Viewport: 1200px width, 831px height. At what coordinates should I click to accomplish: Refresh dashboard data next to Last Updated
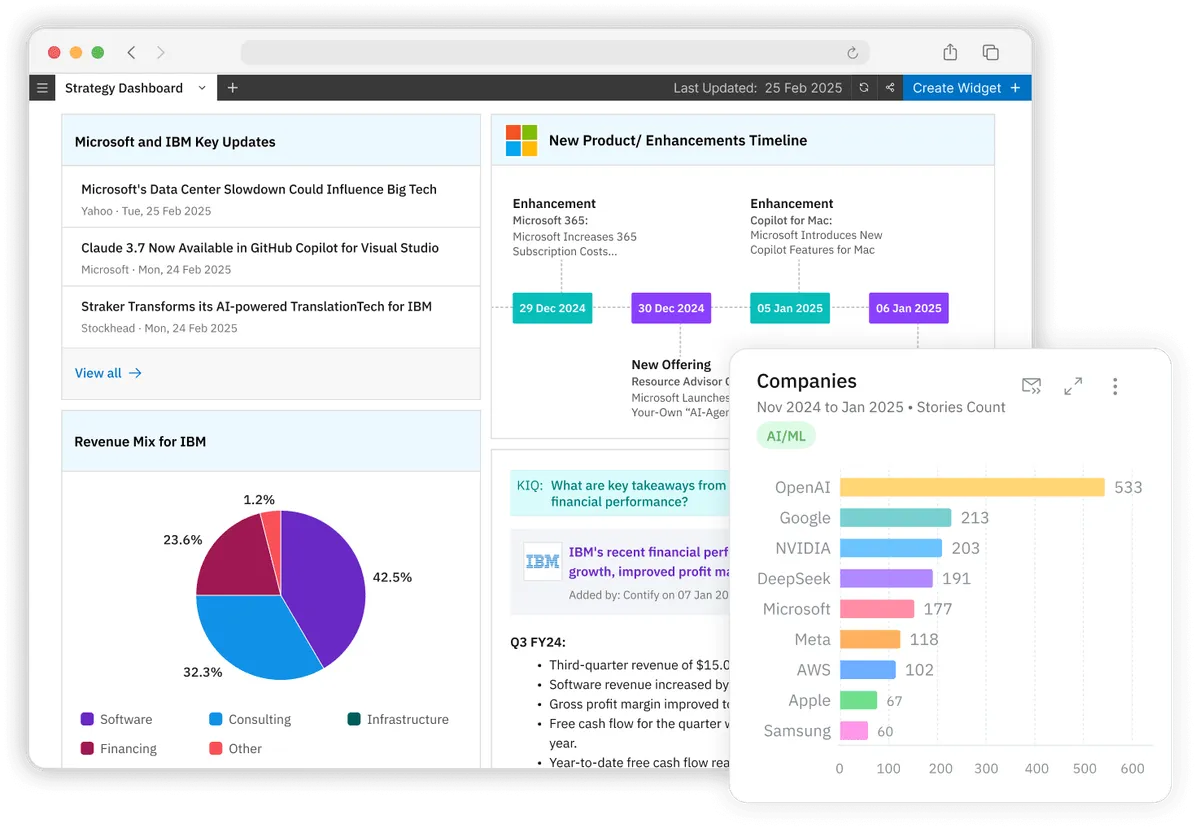pos(864,88)
